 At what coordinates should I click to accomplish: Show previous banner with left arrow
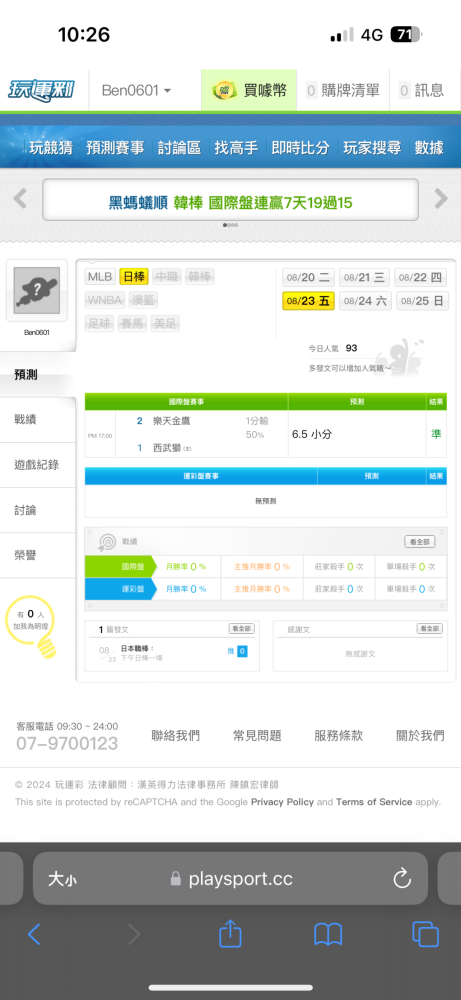click(20, 199)
